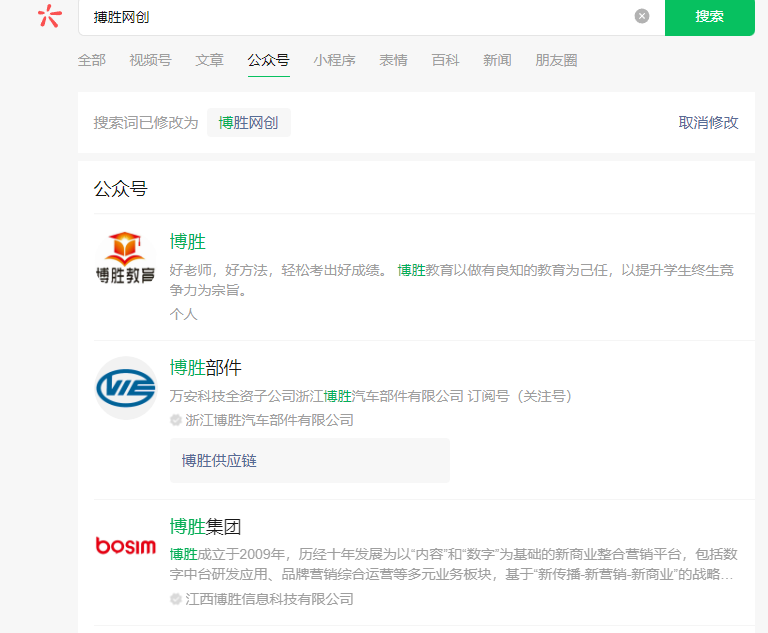Open the 博胜供应链 menu item
Image resolution: width=768 pixels, height=633 pixels.
pyautogui.click(x=310, y=461)
